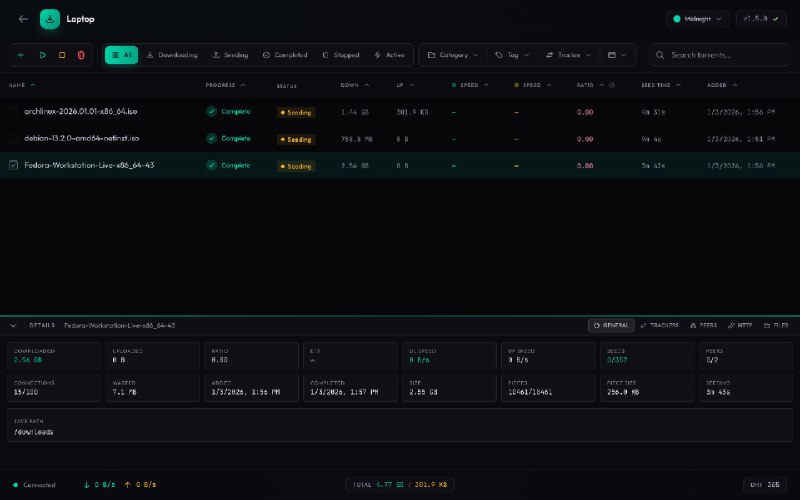Click the 1.44 GB down value
800x500 pixels.
point(355,112)
